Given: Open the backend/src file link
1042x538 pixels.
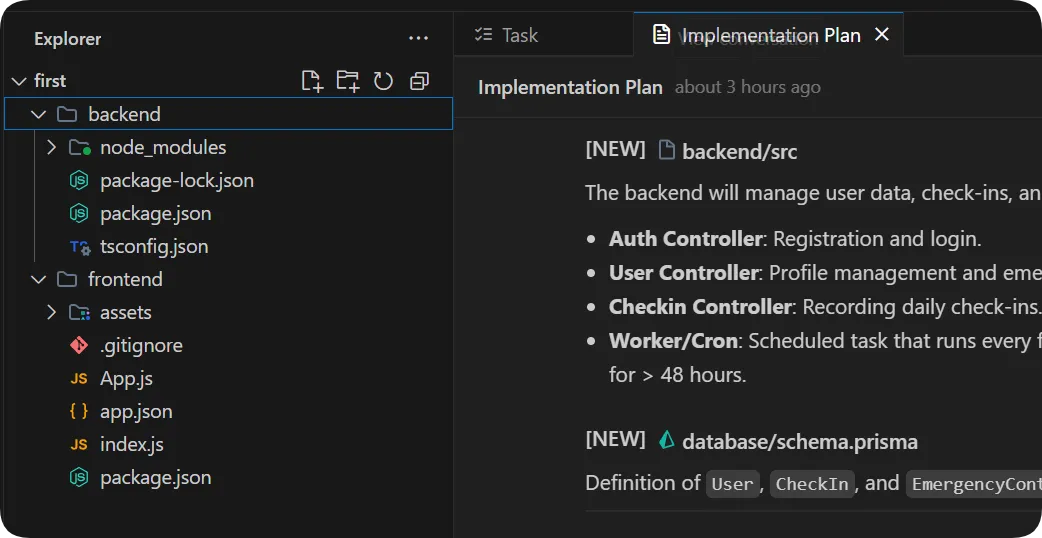Looking at the screenshot, I should [x=739, y=152].
